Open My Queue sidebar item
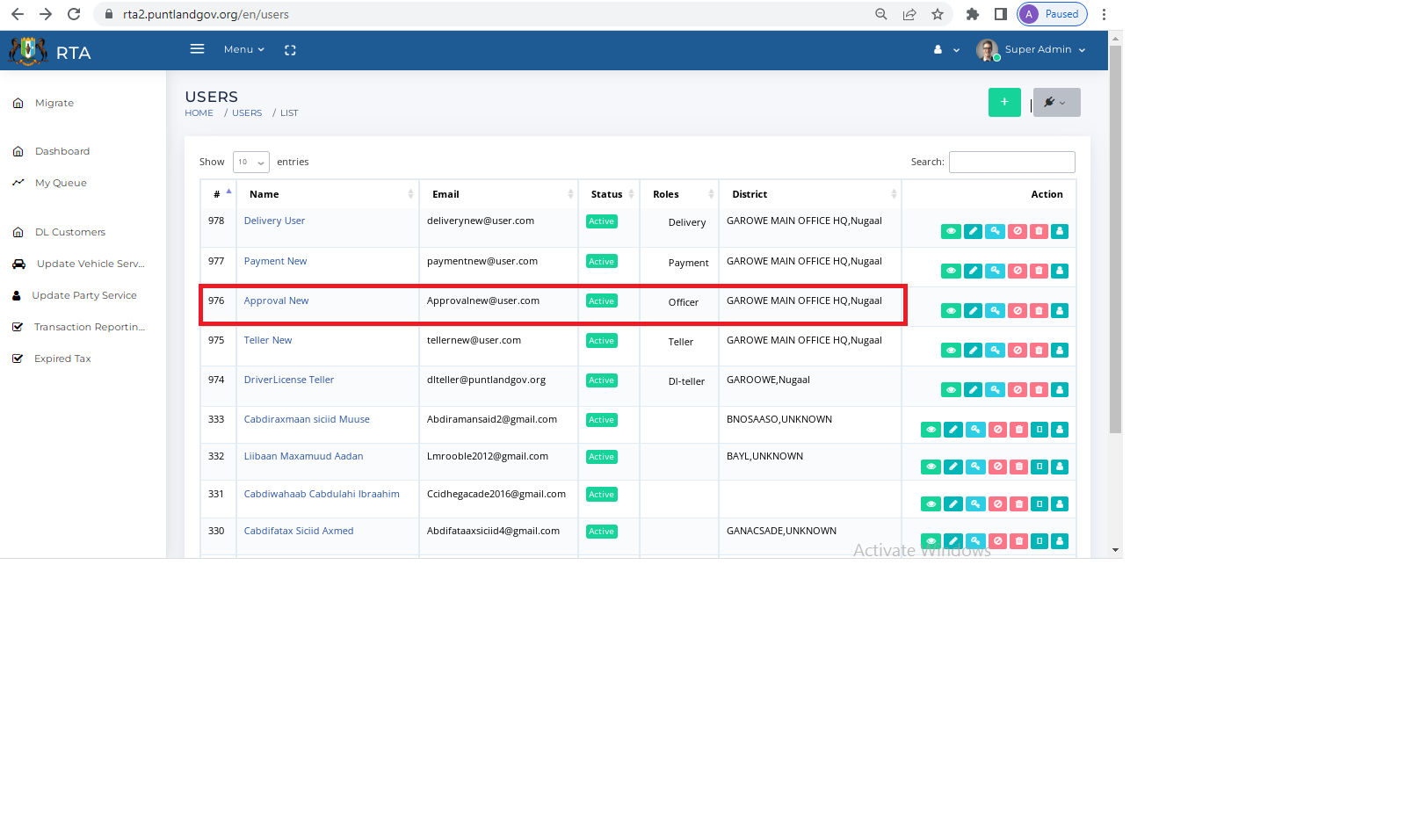This screenshot has width=1427, height=840. (x=61, y=183)
